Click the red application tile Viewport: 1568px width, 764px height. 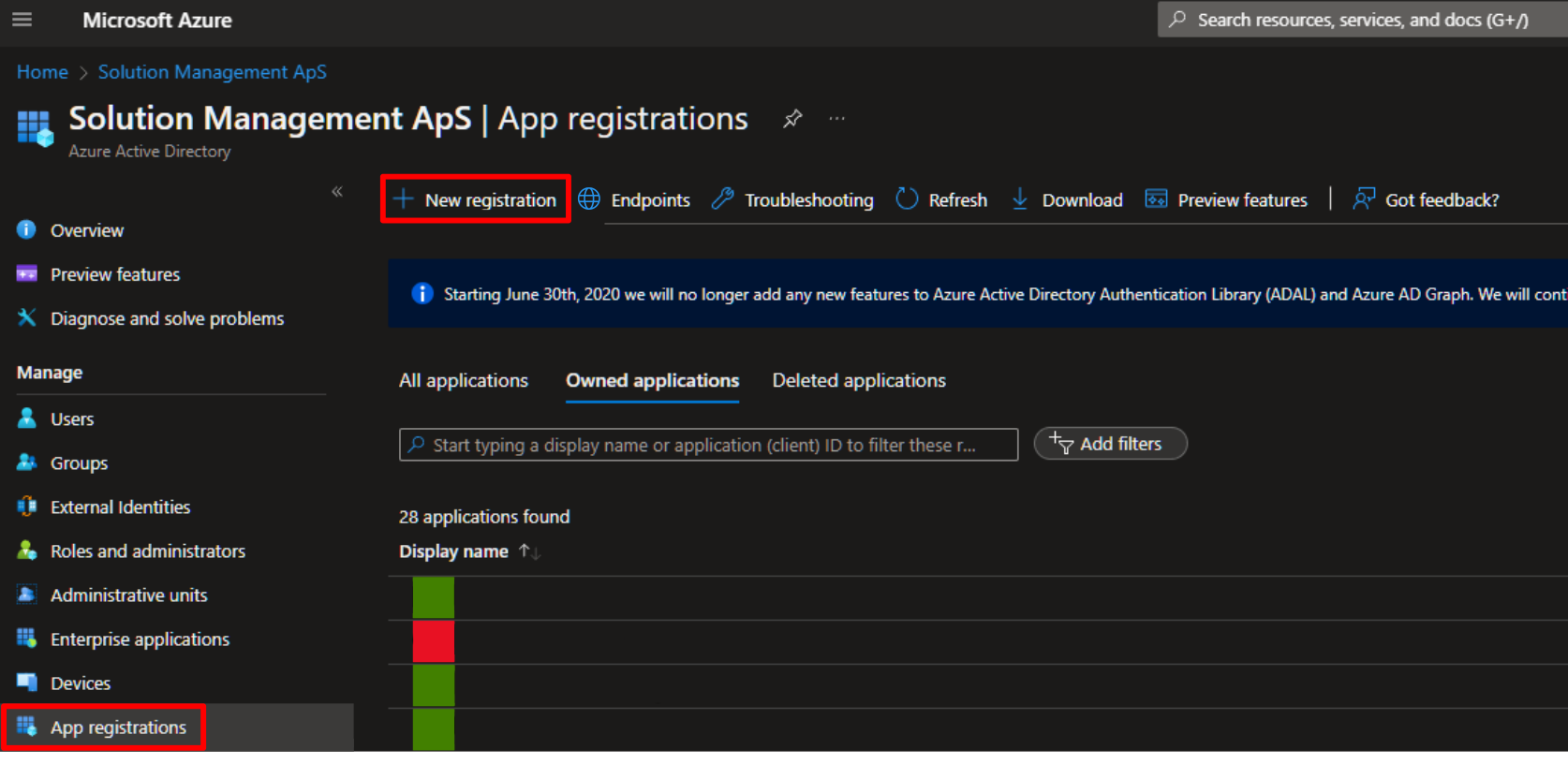click(x=434, y=641)
